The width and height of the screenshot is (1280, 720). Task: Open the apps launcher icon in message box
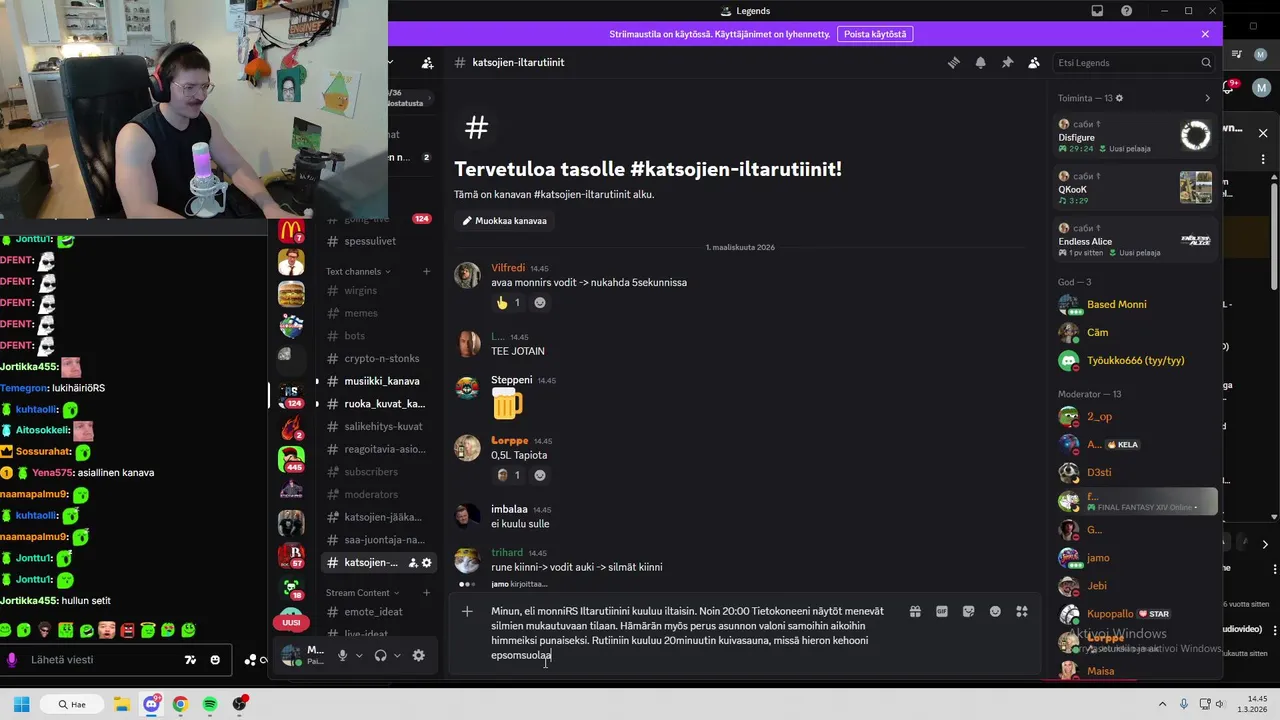coord(1022,612)
